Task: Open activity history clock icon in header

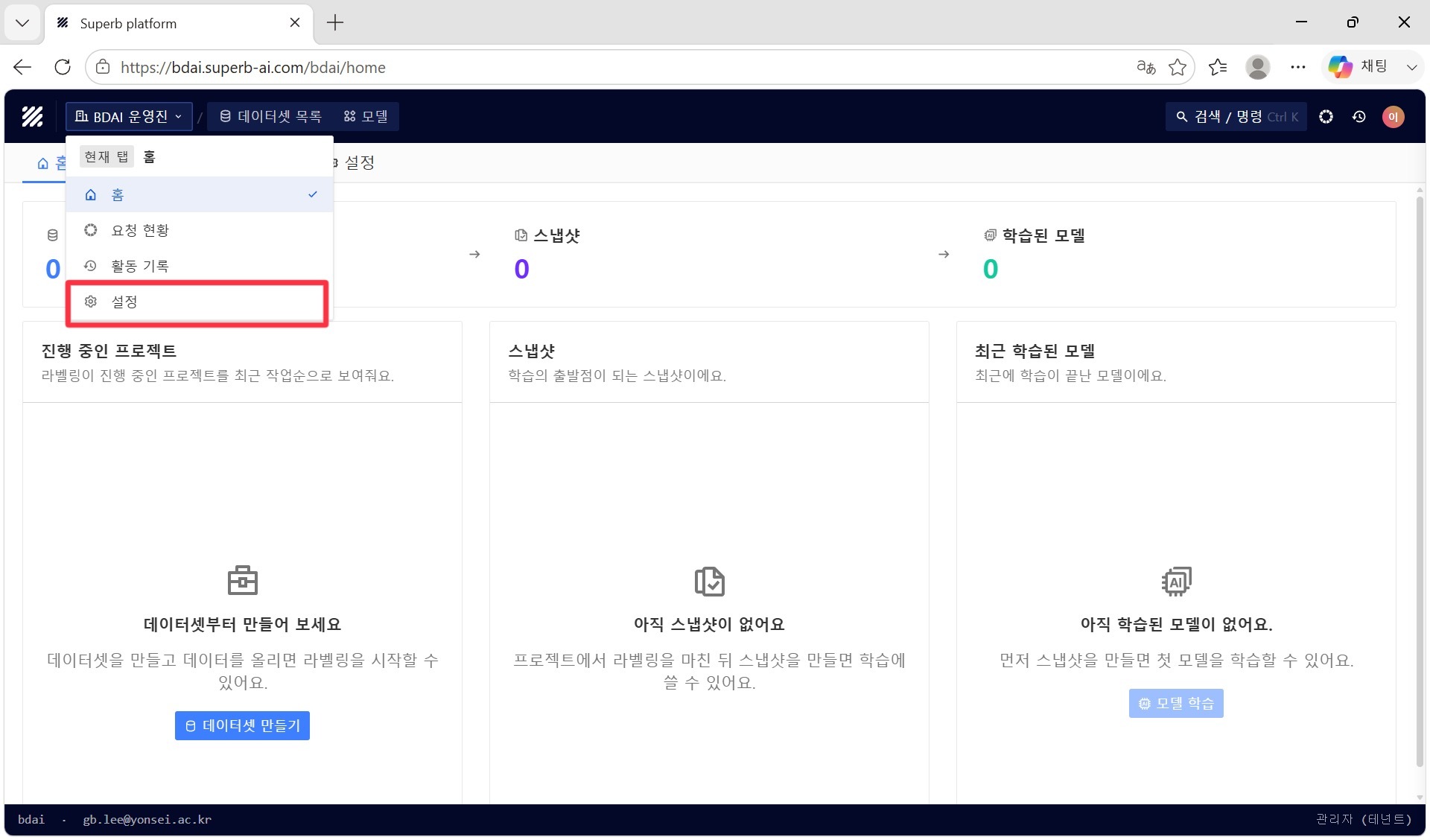Action: [1359, 116]
